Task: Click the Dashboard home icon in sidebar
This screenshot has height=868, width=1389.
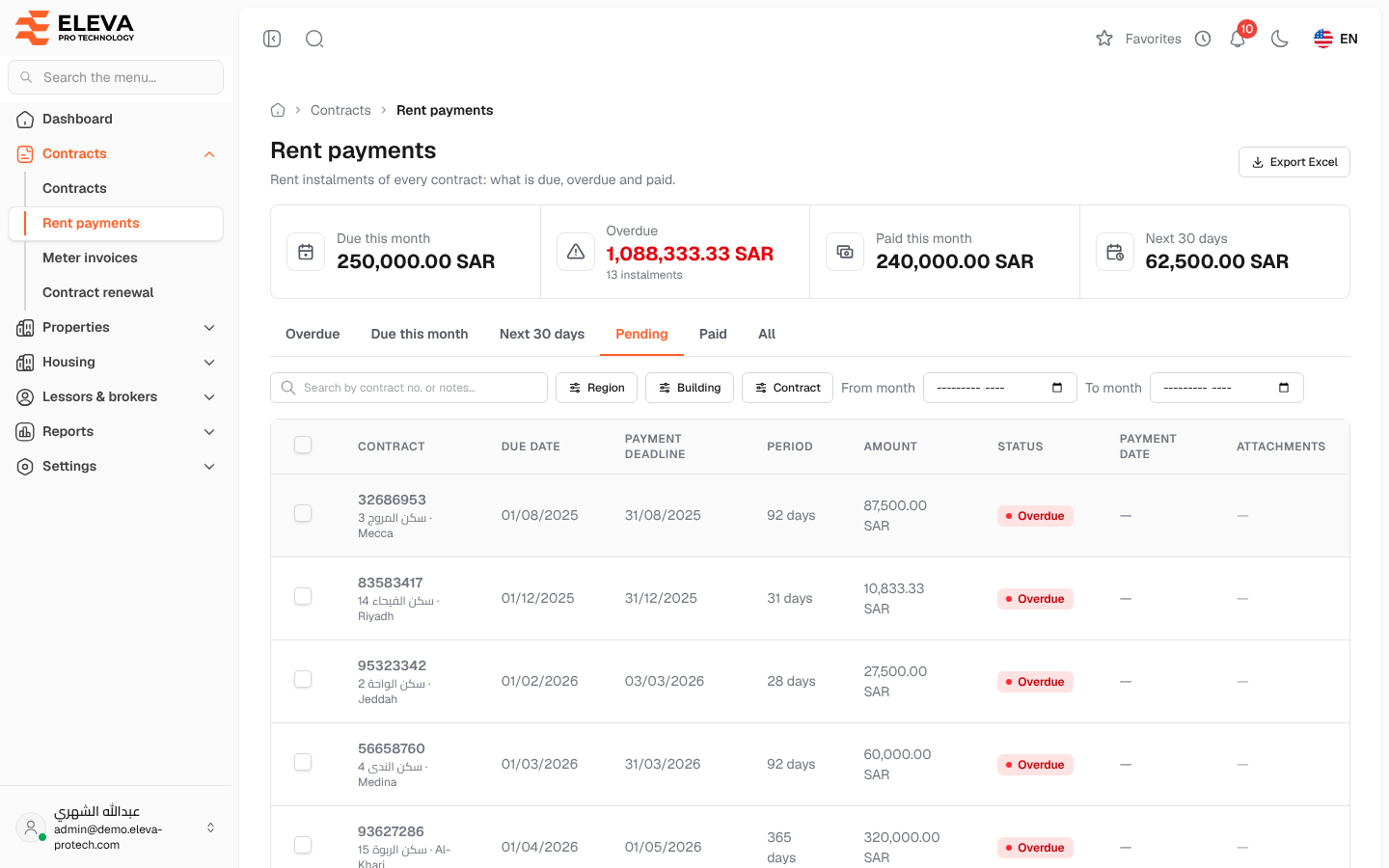Action: pos(25,119)
